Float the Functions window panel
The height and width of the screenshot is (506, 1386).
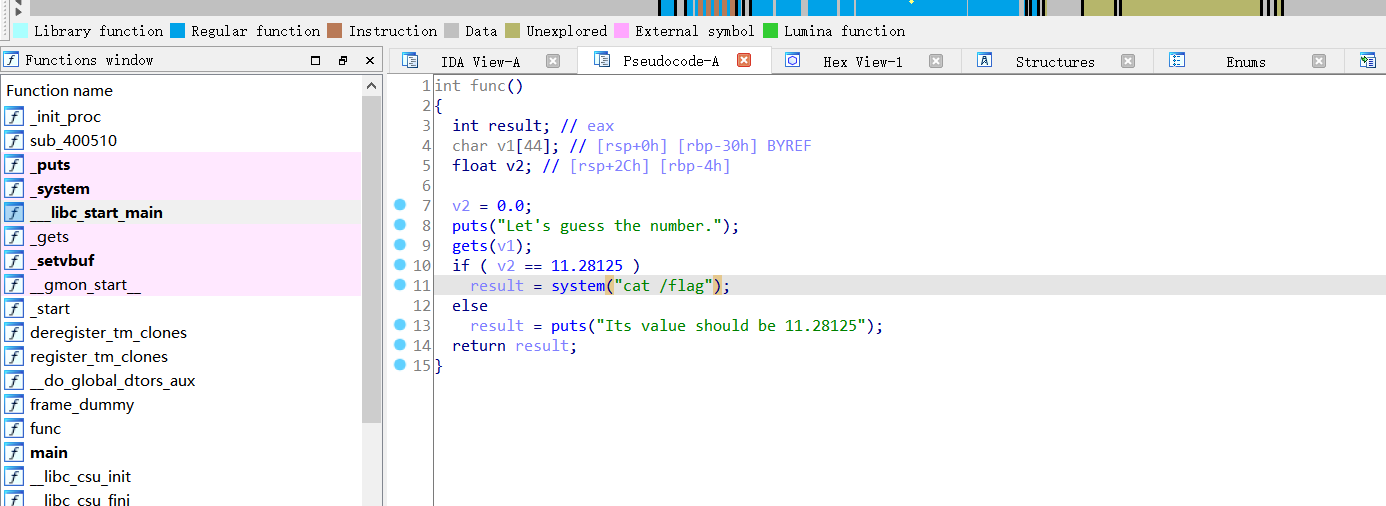[x=343, y=60]
